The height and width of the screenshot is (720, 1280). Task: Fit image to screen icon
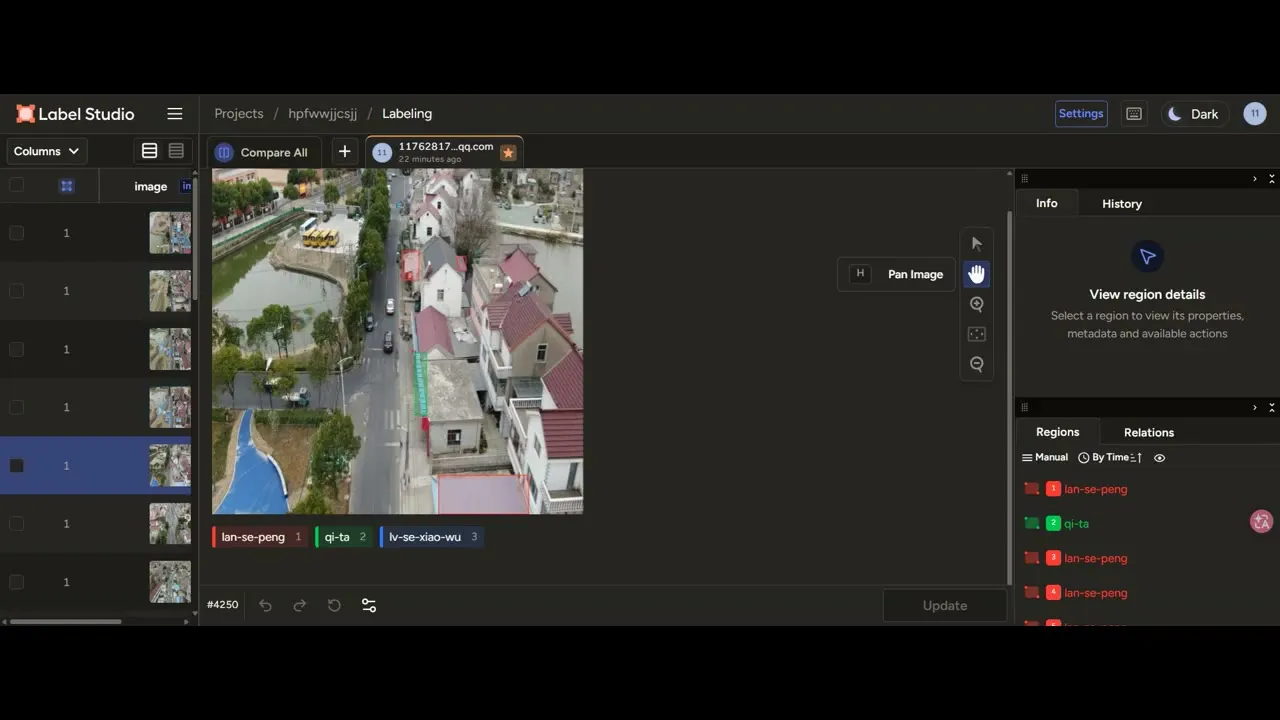[977, 334]
